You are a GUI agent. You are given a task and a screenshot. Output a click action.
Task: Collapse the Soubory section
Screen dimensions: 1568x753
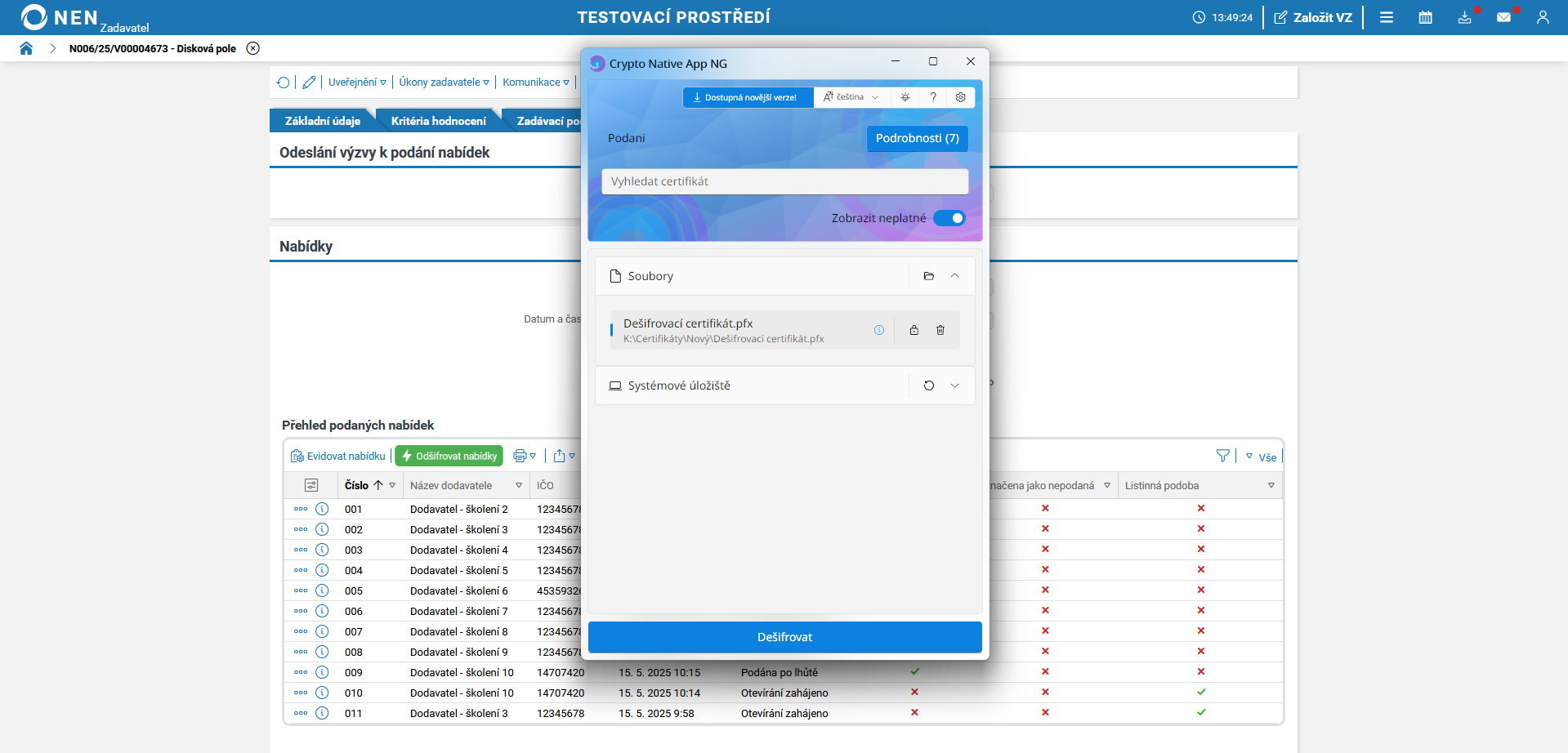[955, 276]
